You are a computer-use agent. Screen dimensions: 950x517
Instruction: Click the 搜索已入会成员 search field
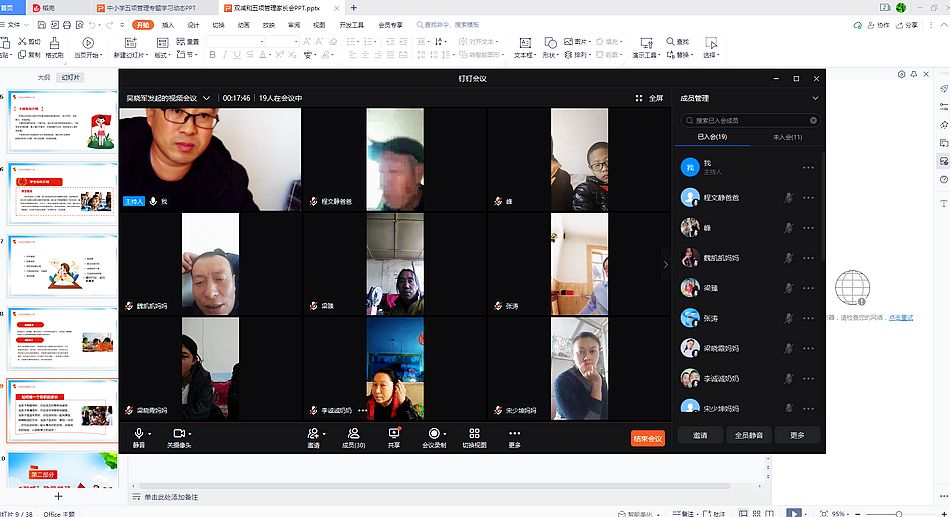(748, 120)
